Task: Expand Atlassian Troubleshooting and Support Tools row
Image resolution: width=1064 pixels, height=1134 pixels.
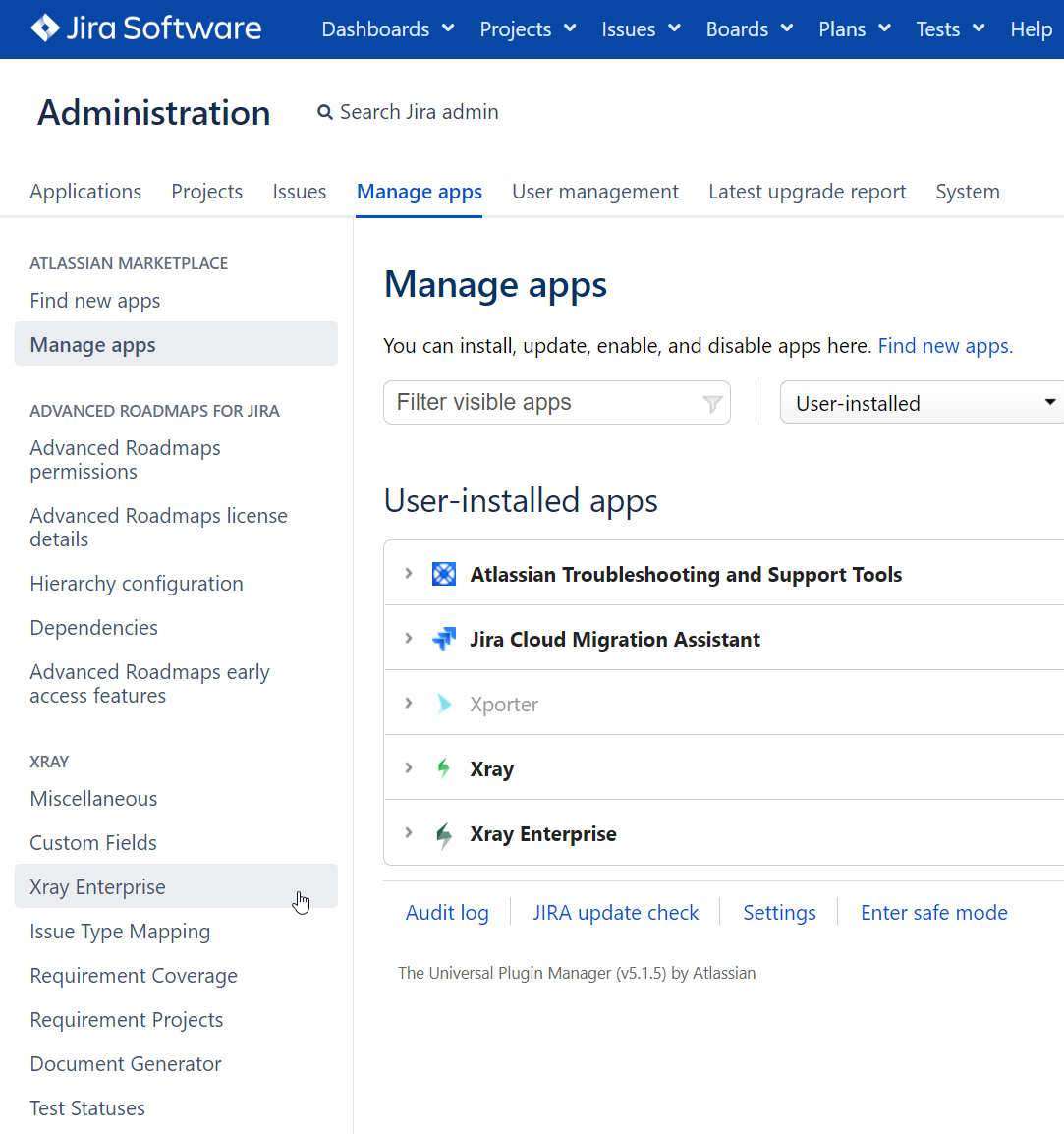Action: coord(409,574)
